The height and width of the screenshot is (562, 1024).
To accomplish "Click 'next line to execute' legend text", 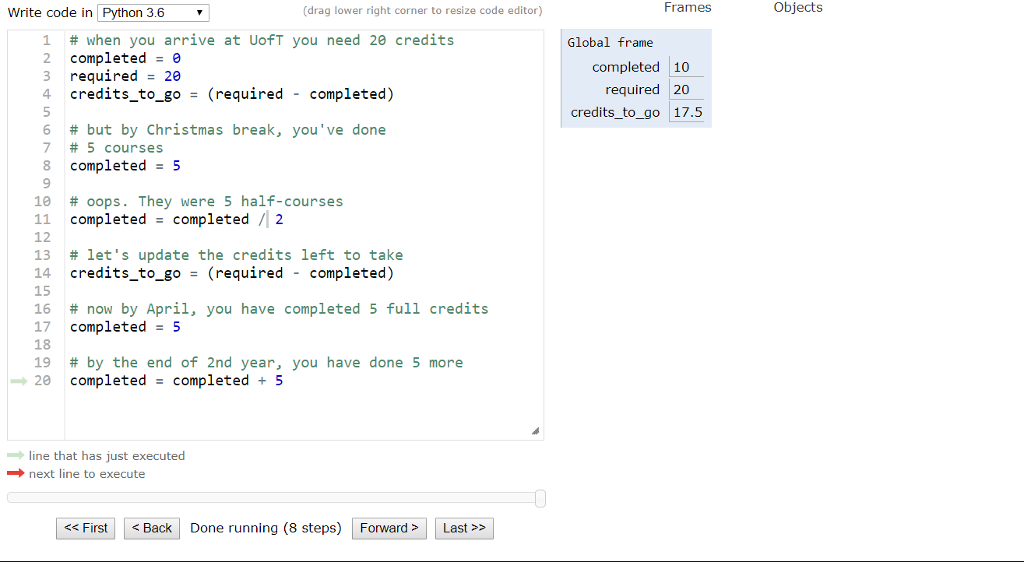I will pos(87,474).
